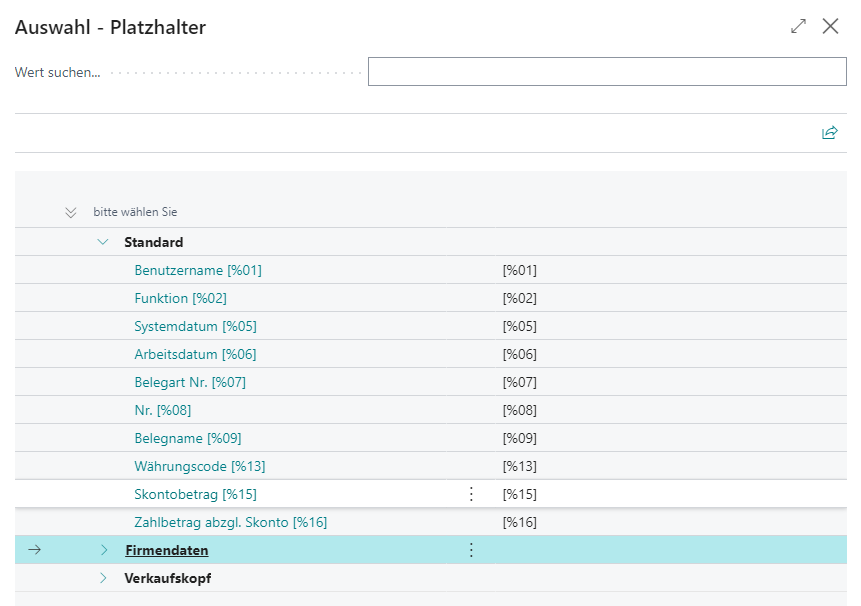
Task: Expand the Firmendaten group
Action: pyautogui.click(x=104, y=550)
